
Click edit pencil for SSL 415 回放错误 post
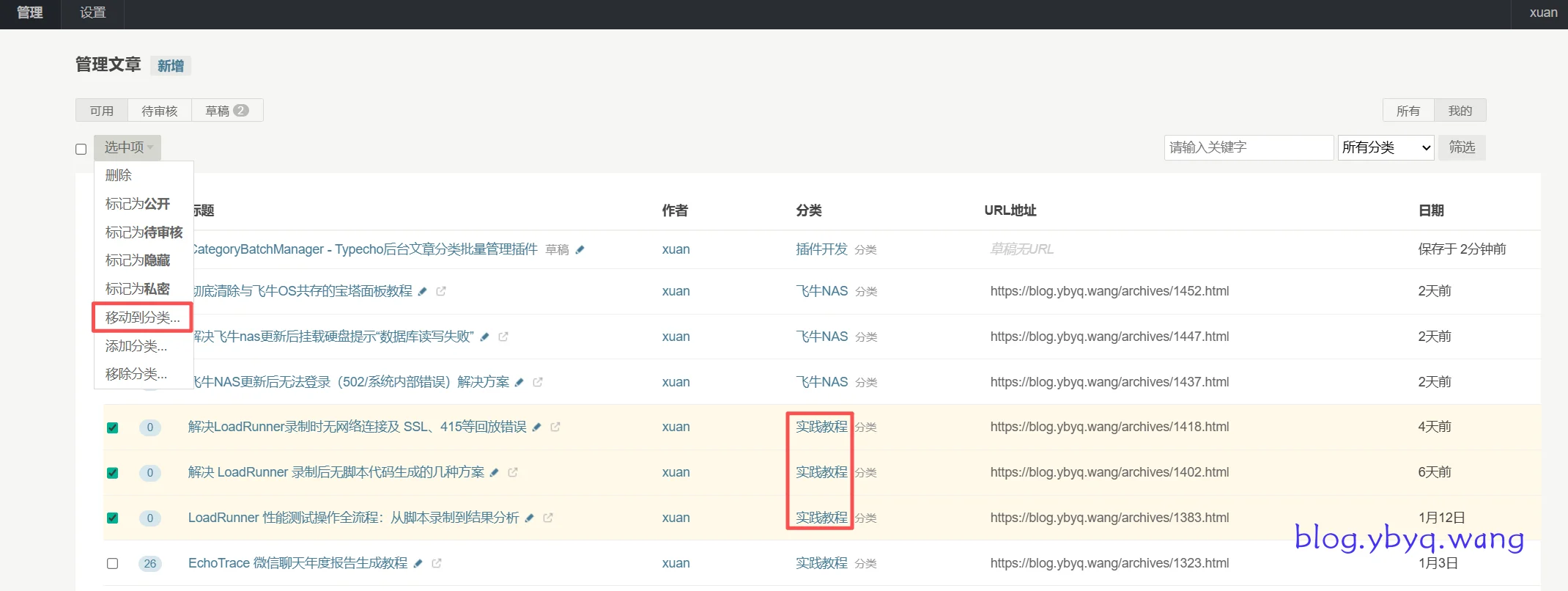point(536,427)
